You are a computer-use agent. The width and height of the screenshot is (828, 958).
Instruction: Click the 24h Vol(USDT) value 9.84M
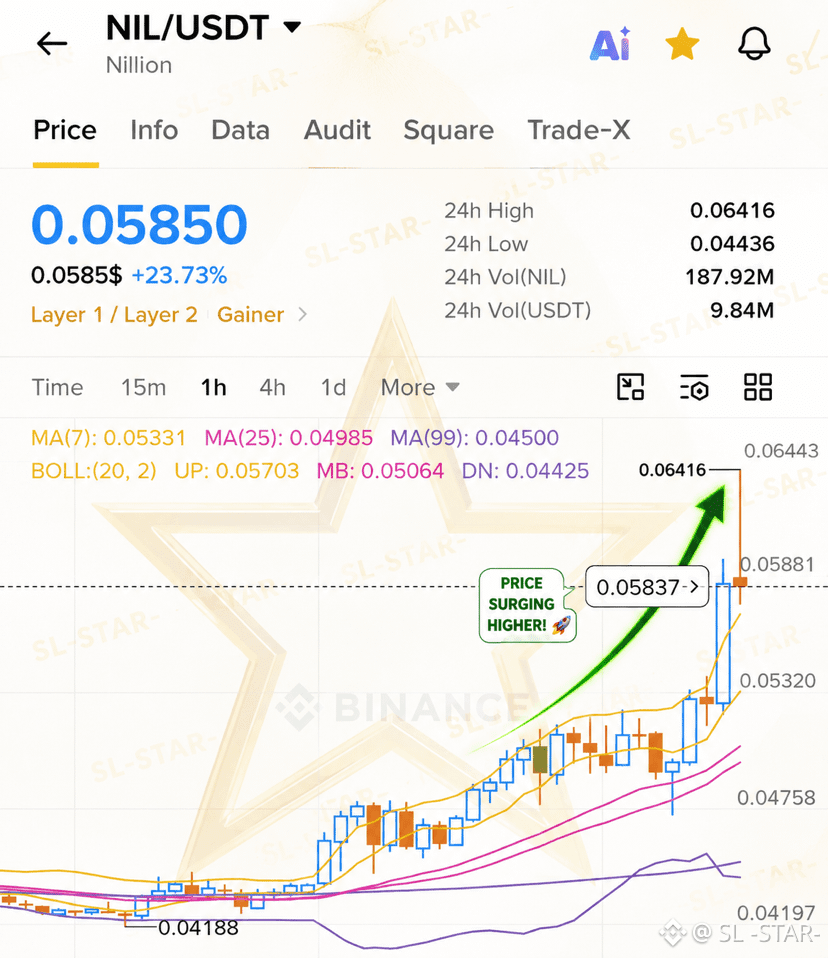point(742,310)
